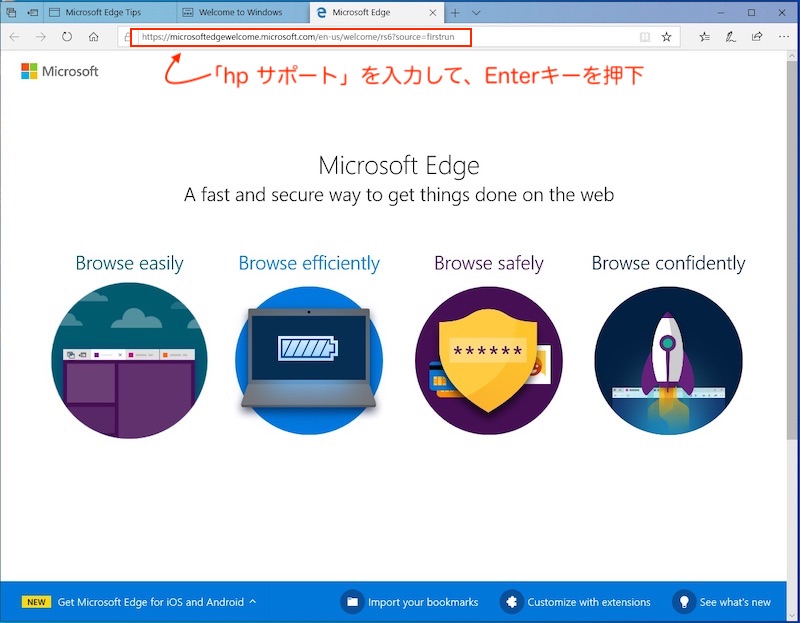
Task: Open Browse easily heading
Action: [129, 263]
